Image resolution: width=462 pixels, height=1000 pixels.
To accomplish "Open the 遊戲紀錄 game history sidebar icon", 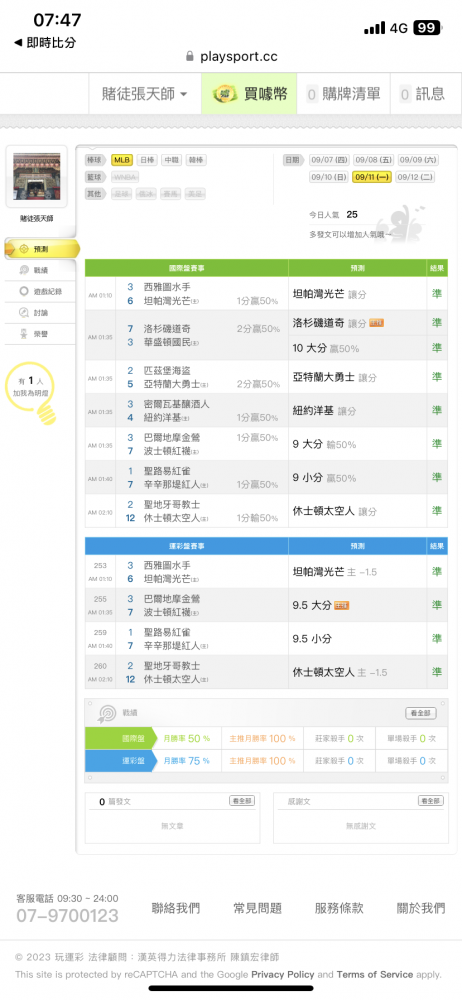I will pos(24,291).
